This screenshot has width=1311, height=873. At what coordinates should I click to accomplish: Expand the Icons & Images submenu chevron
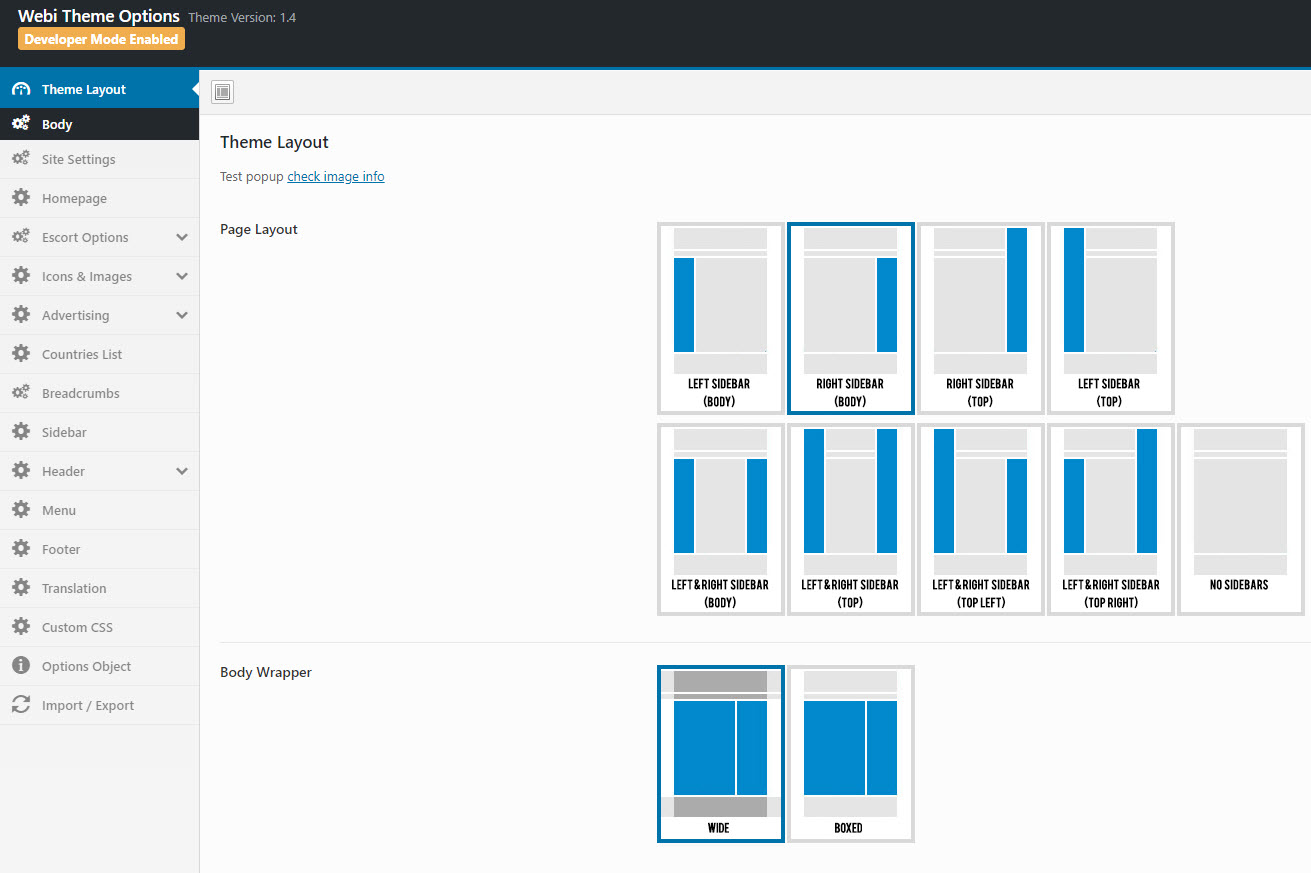coord(181,276)
